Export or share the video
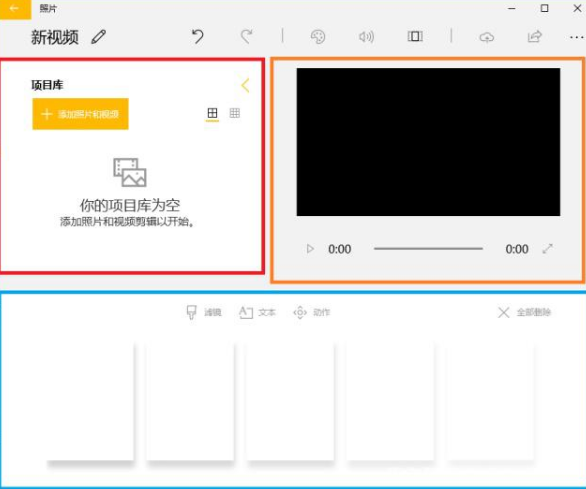586x489 pixels. tap(535, 36)
